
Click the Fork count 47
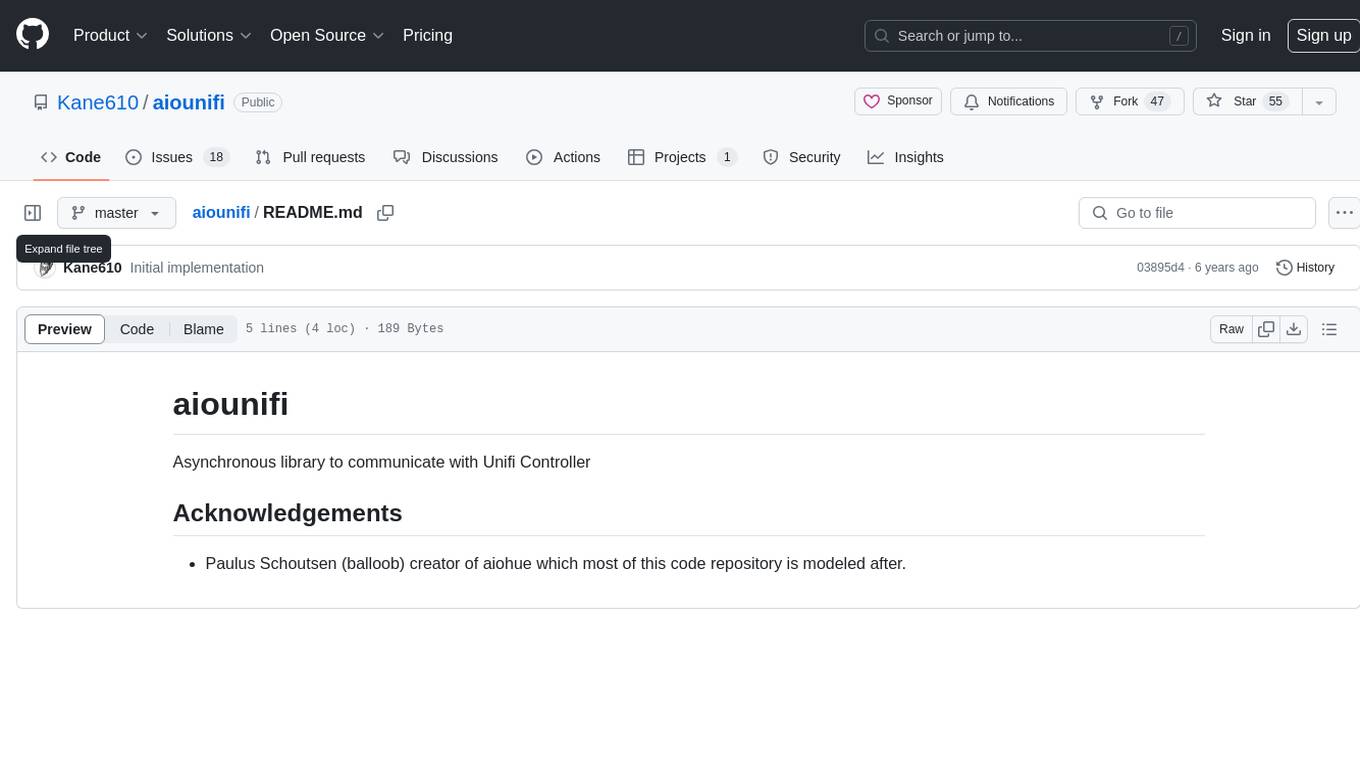tap(1157, 101)
